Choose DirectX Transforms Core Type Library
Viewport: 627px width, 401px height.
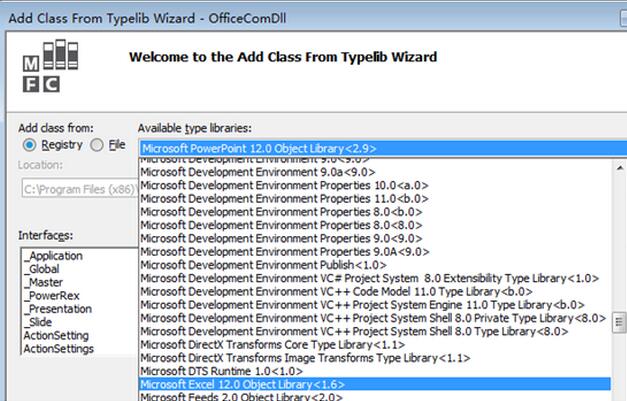[x=375, y=344]
